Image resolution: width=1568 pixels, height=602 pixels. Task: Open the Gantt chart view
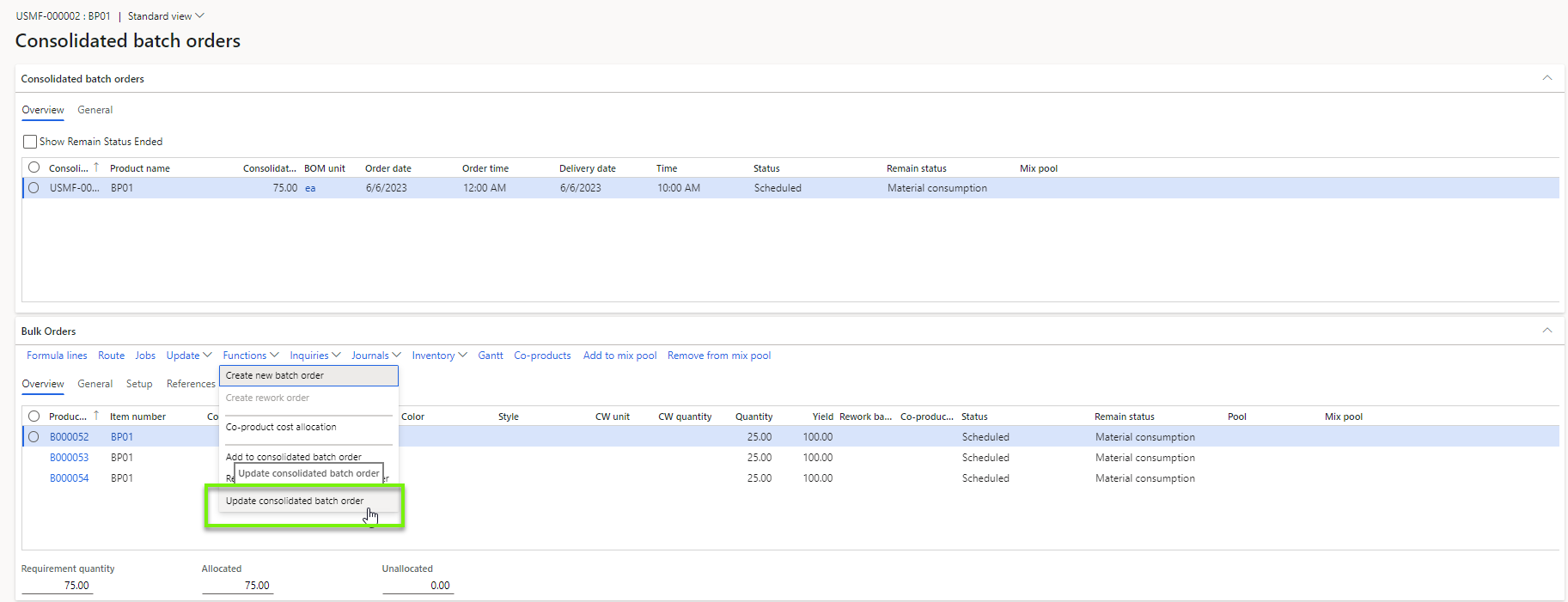pos(491,356)
